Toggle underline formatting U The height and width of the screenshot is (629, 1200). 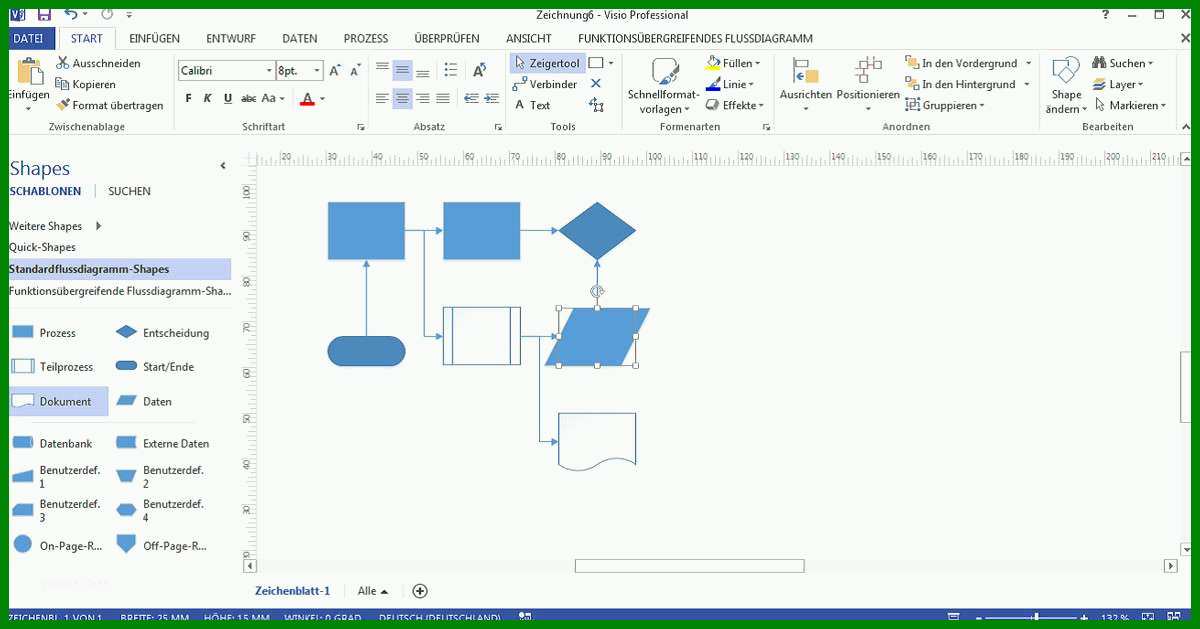tap(228, 98)
